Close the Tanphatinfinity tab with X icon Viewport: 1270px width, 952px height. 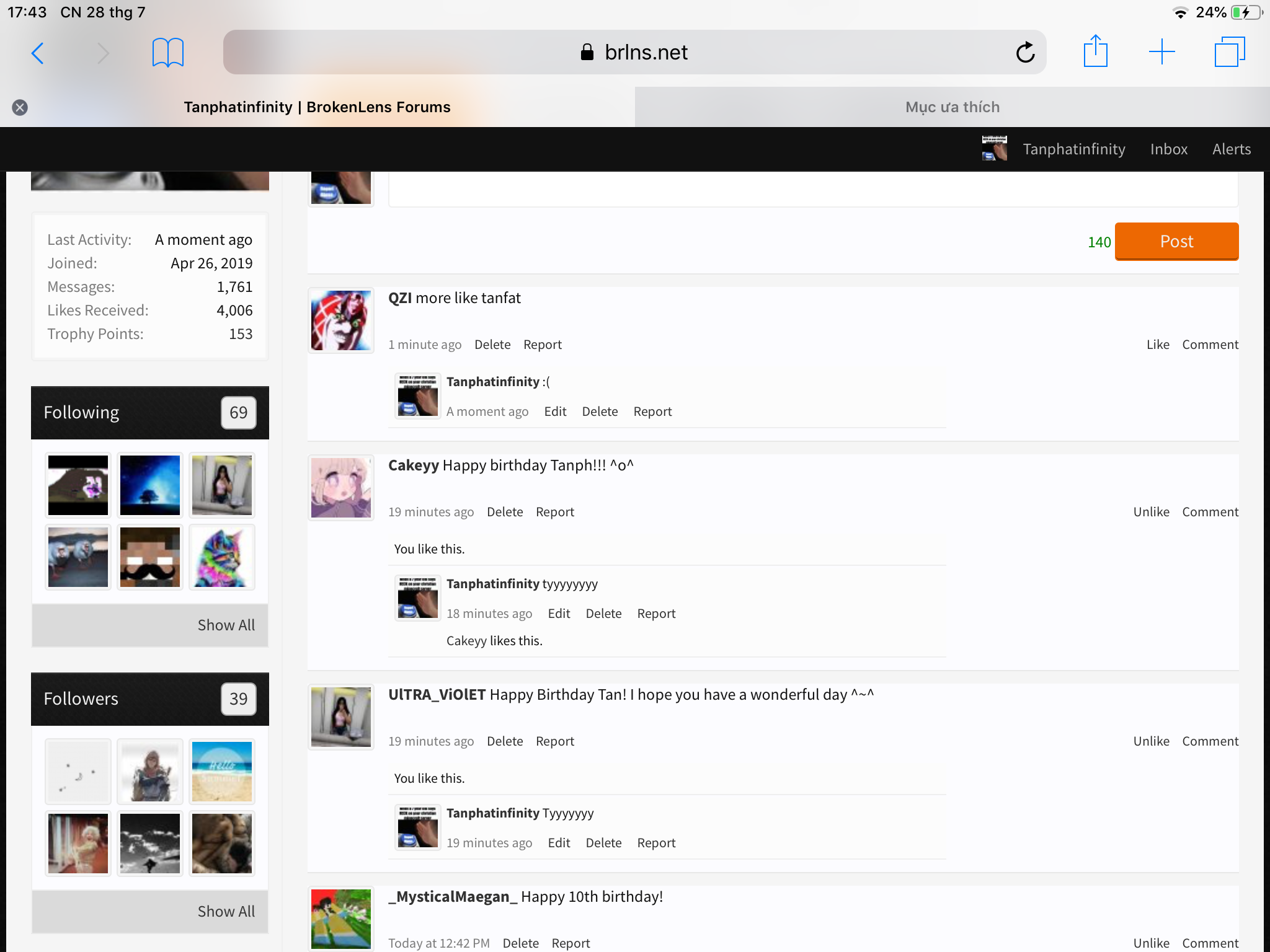[20, 108]
